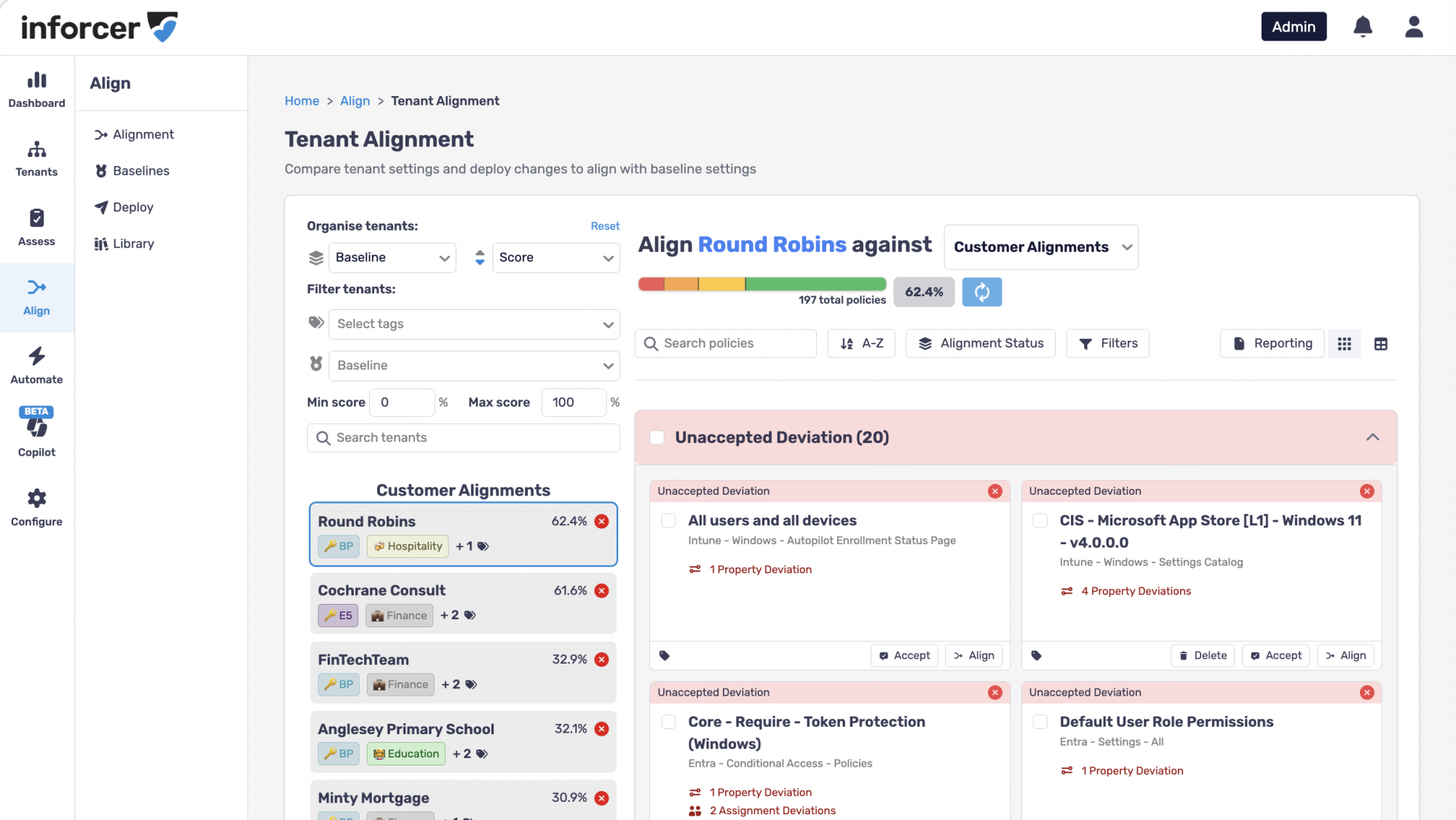This screenshot has height=820, width=1456.
Task: Toggle the sort direction arrows icon
Action: coord(480,258)
